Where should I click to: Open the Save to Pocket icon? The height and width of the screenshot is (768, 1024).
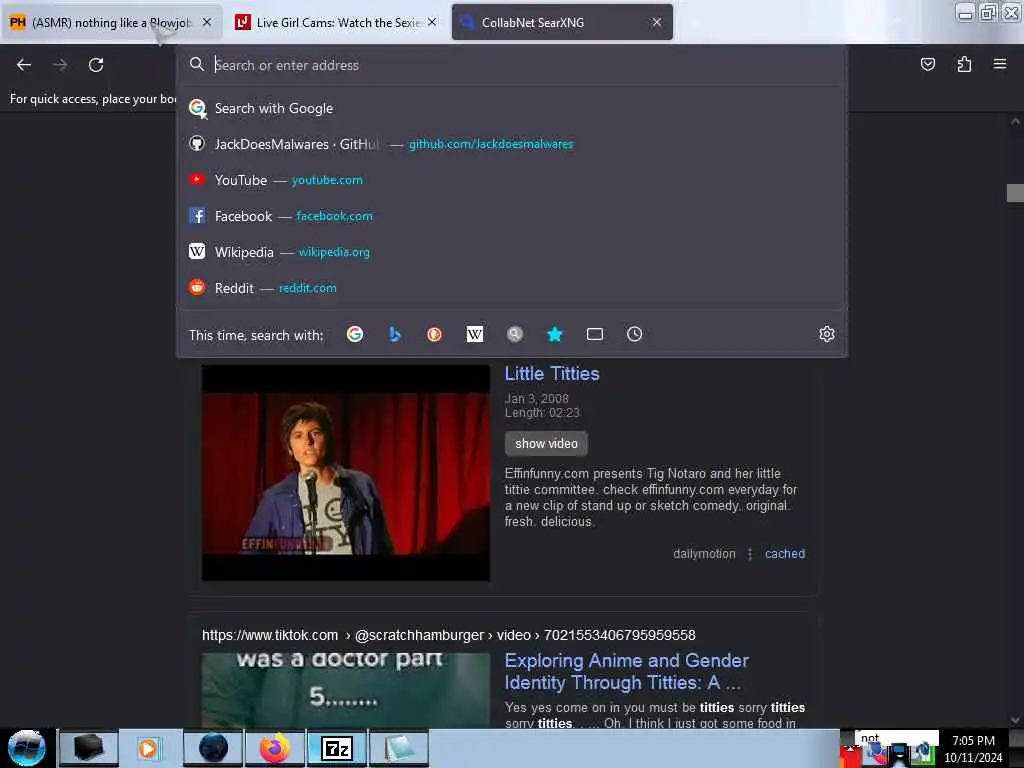point(927,64)
